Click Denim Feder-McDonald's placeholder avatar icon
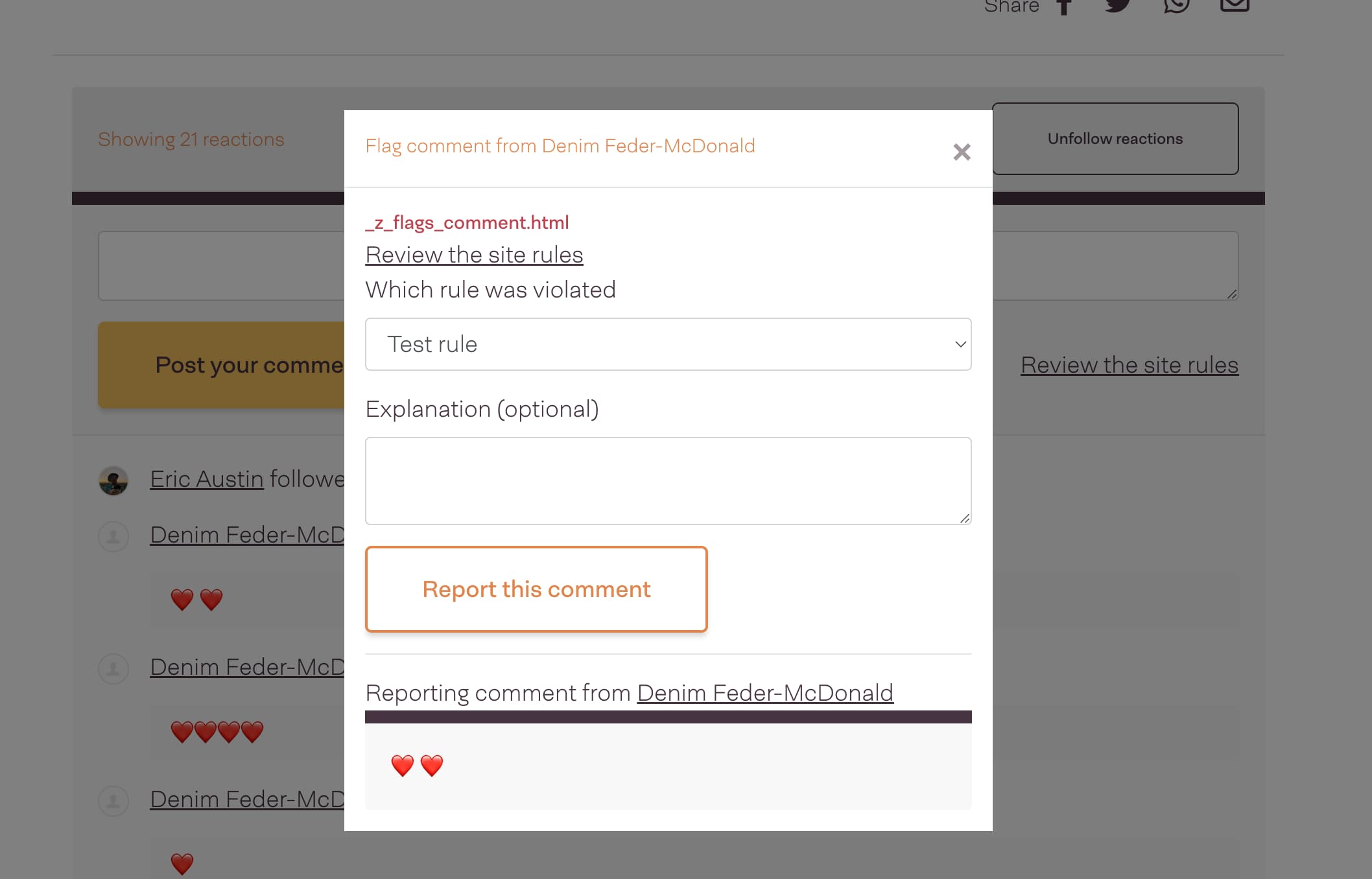This screenshot has height=879, width=1372. click(113, 536)
